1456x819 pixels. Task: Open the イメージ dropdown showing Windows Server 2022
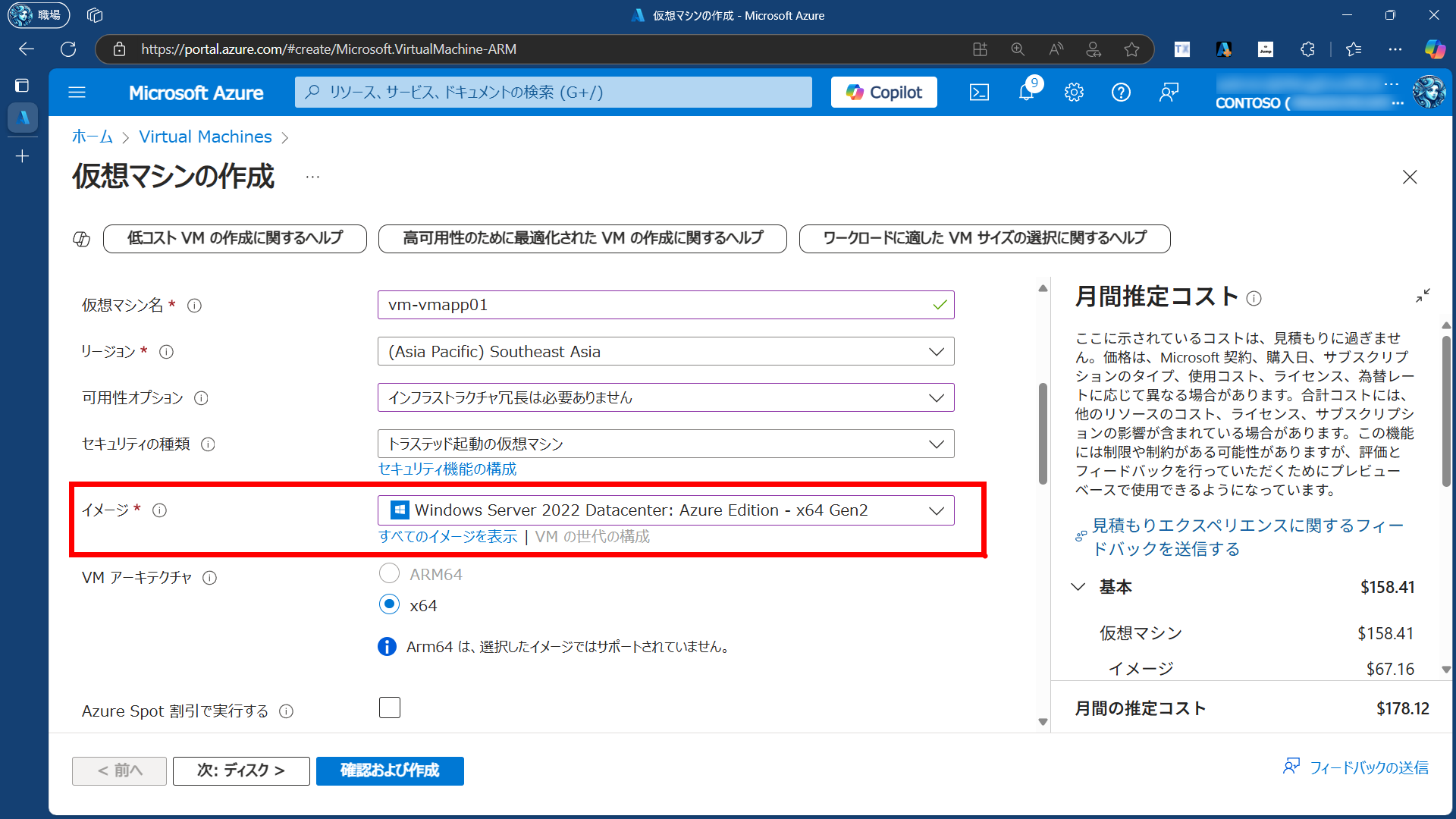[666, 510]
